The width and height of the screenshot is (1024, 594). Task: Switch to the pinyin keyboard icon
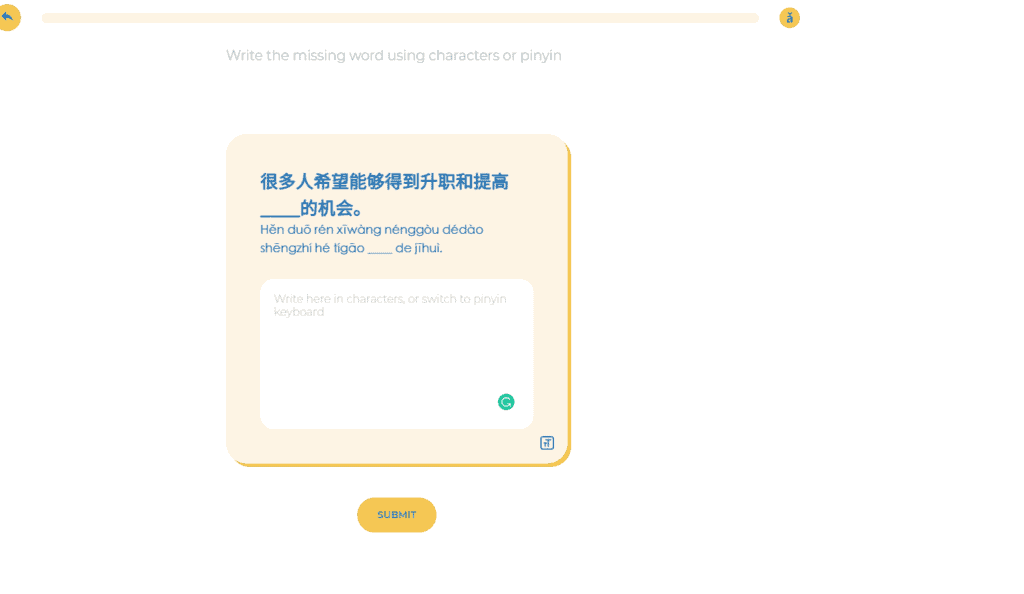click(547, 443)
